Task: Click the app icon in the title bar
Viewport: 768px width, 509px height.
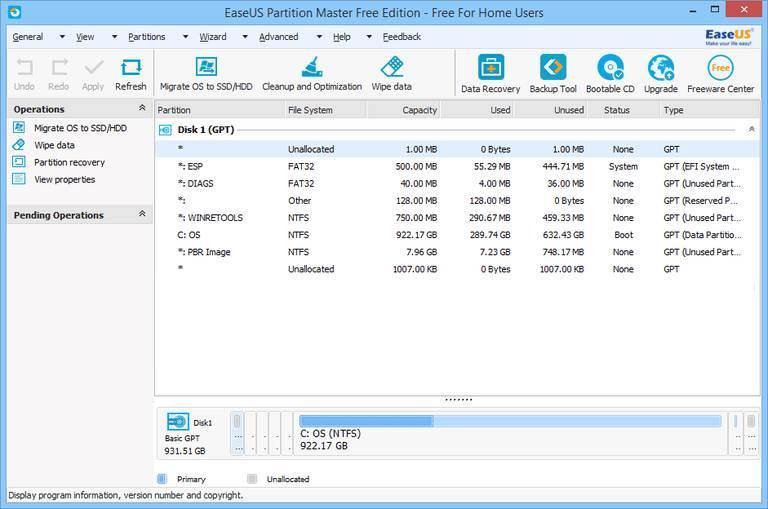Action: pyautogui.click(x=14, y=12)
